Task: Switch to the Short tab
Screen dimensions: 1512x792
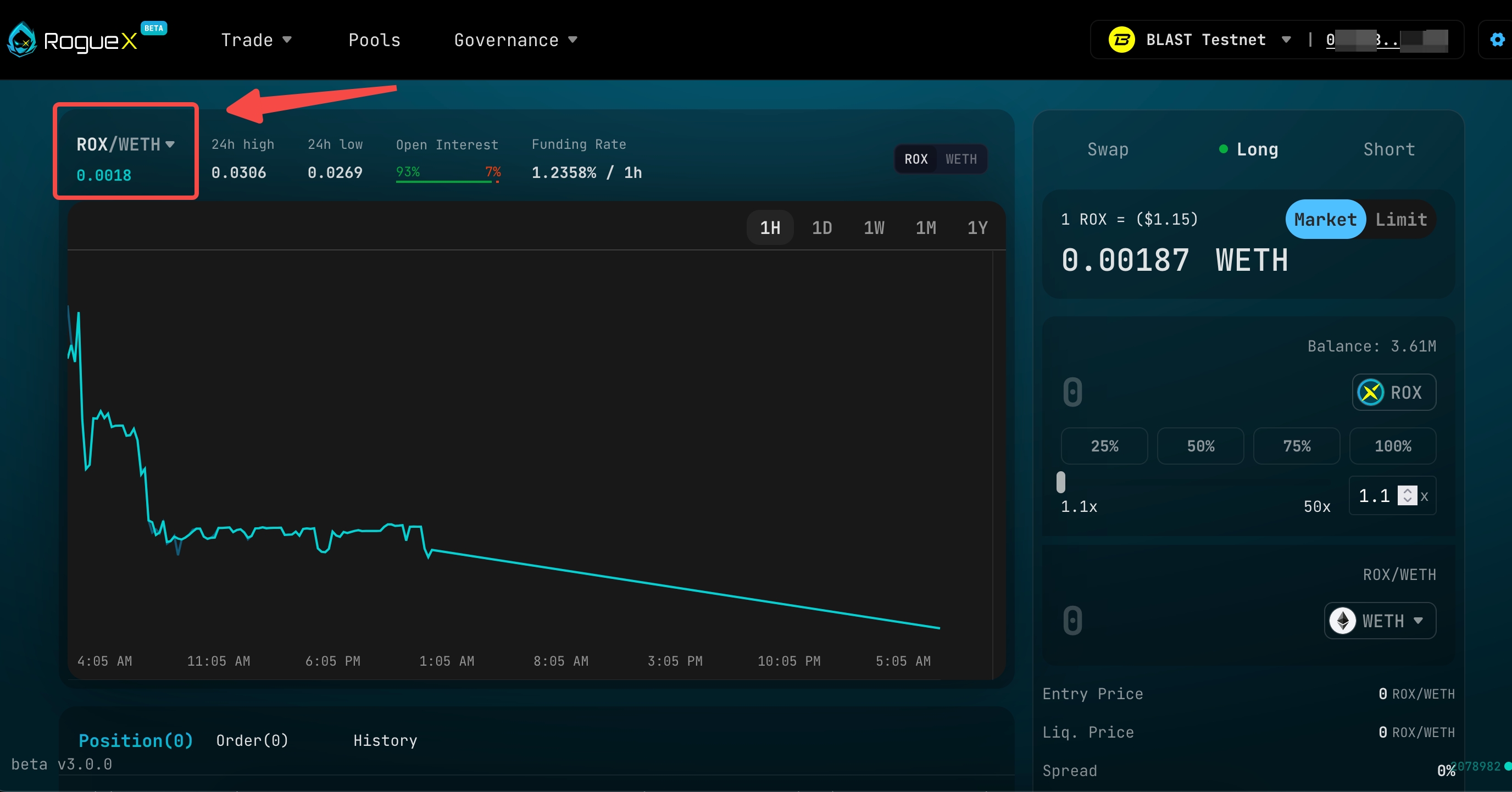Action: (1388, 149)
